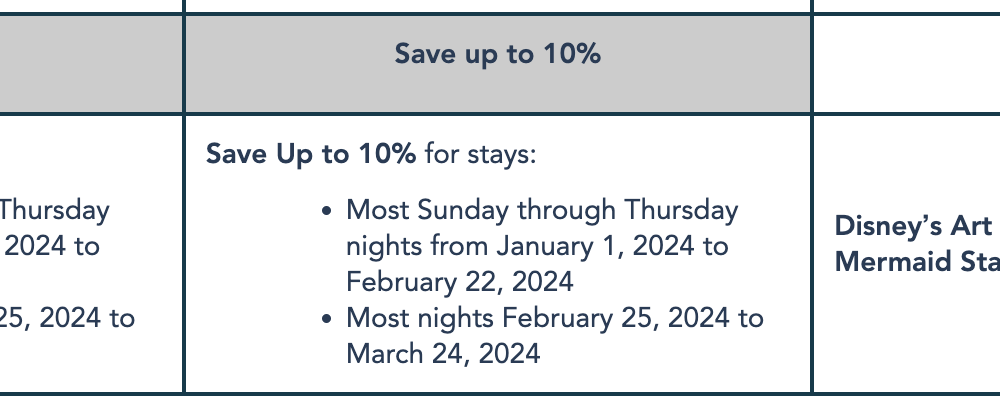Click "Most nights February 25, 2024 to" line
The image size is (1000, 416).
pyautogui.click(x=555, y=318)
